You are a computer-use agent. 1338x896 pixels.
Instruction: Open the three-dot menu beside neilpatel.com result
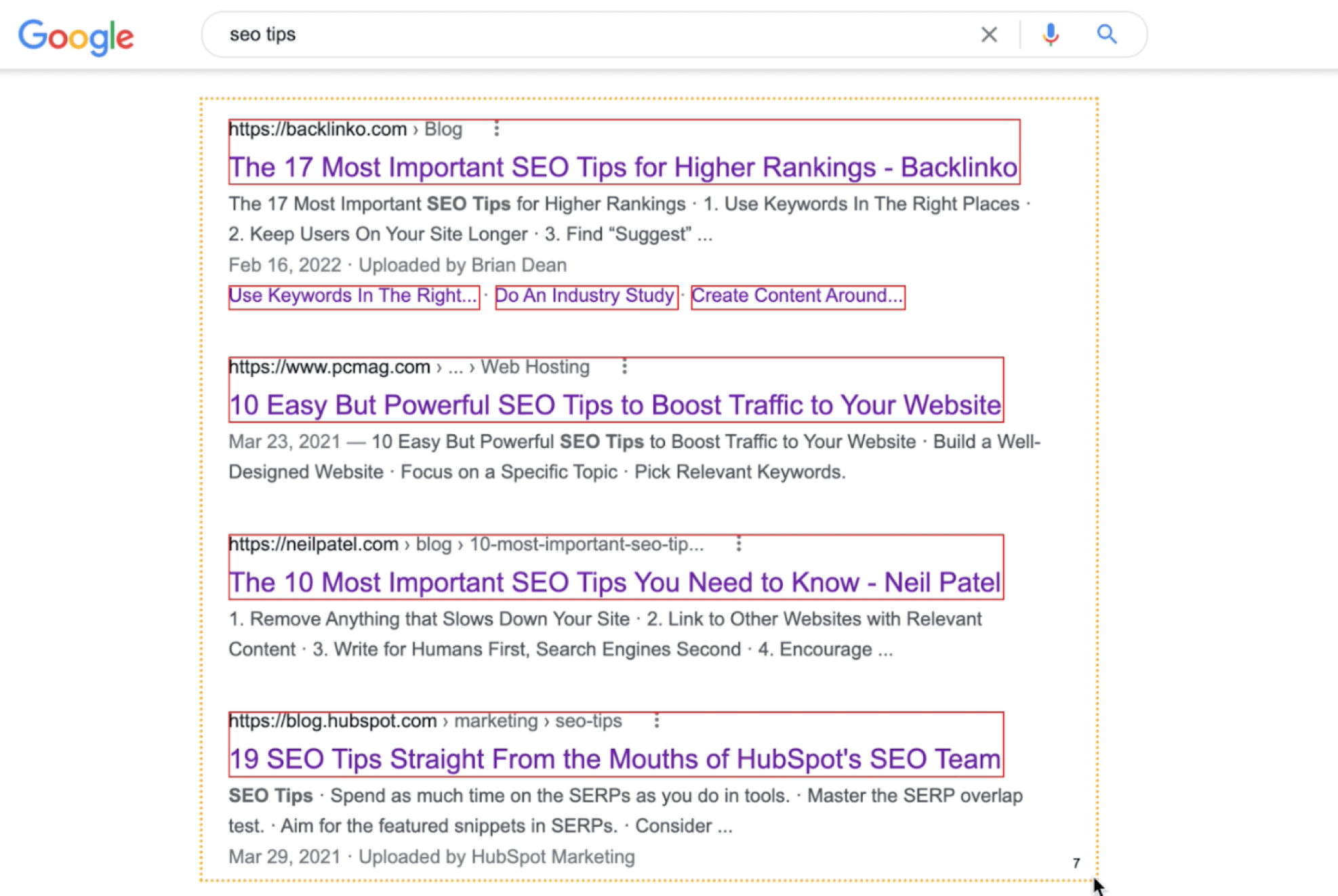click(739, 544)
